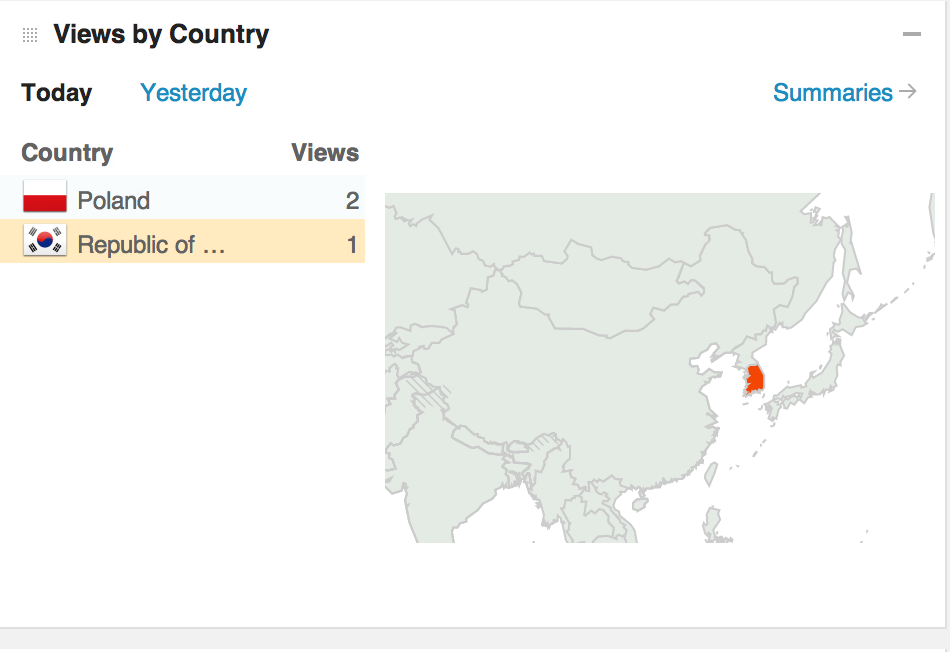Click Poland's view count of 2
This screenshot has height=652, width=950.
(352, 200)
